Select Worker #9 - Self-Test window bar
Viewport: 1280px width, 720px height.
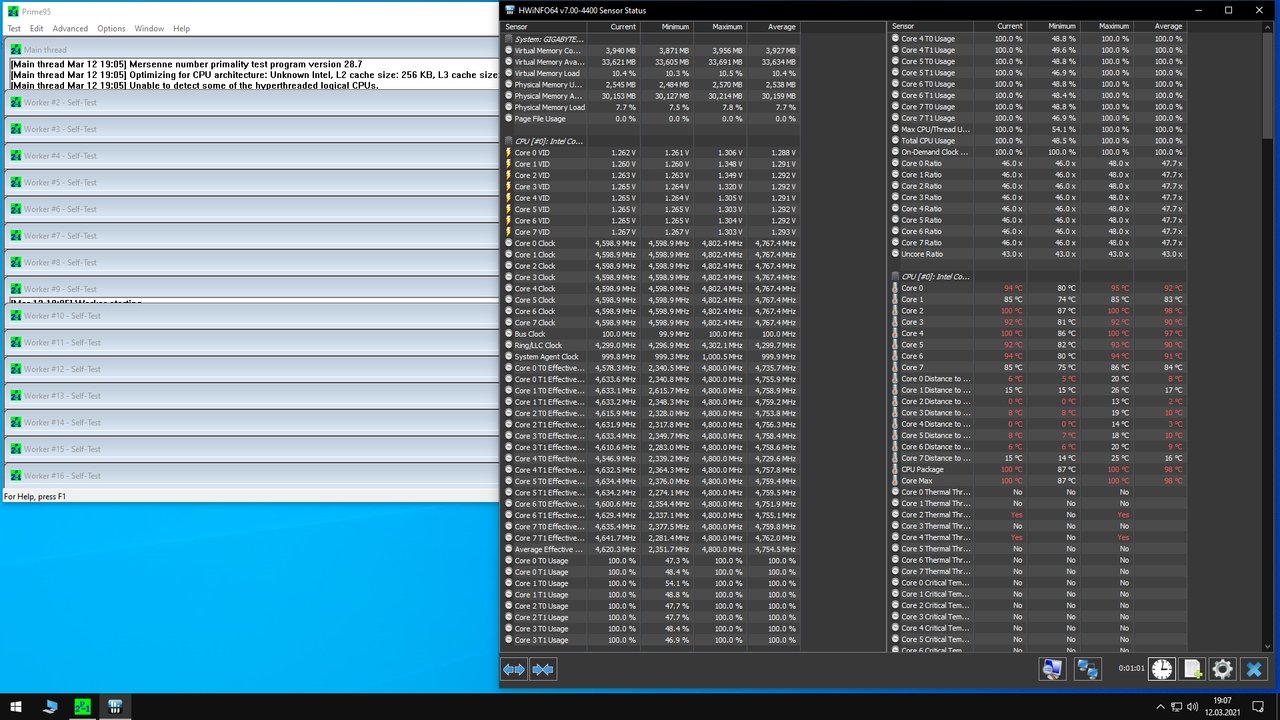(x=251, y=289)
